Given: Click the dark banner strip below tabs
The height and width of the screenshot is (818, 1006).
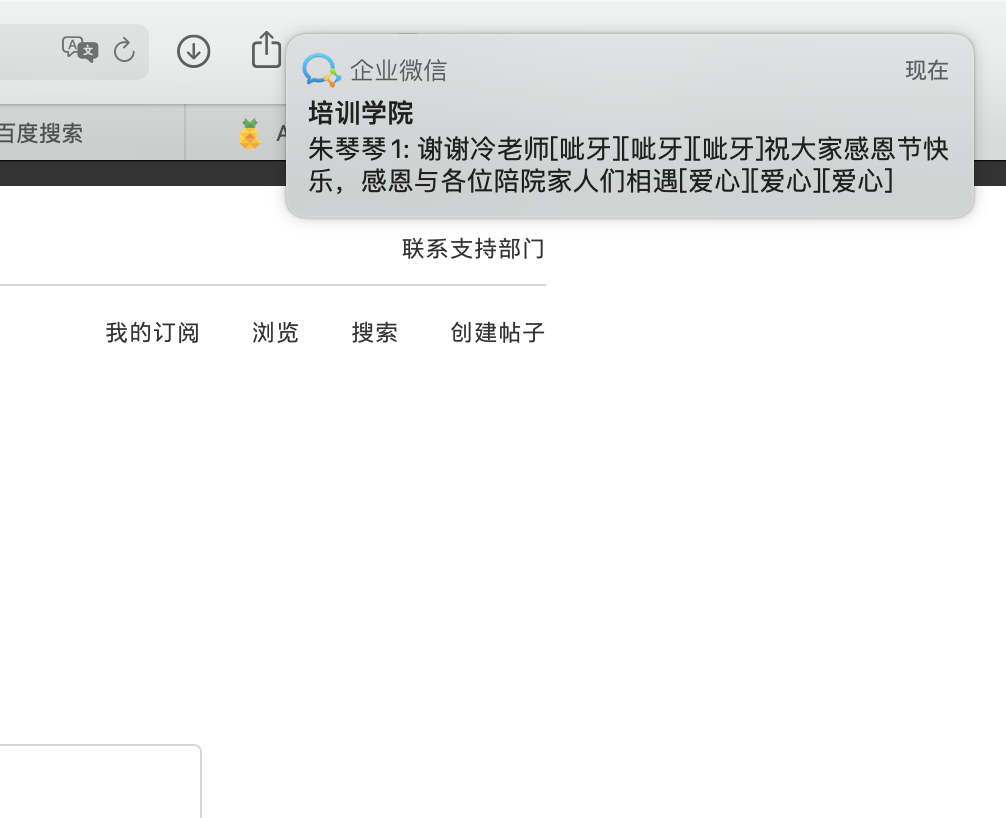Looking at the screenshot, I should pyautogui.click(x=140, y=173).
